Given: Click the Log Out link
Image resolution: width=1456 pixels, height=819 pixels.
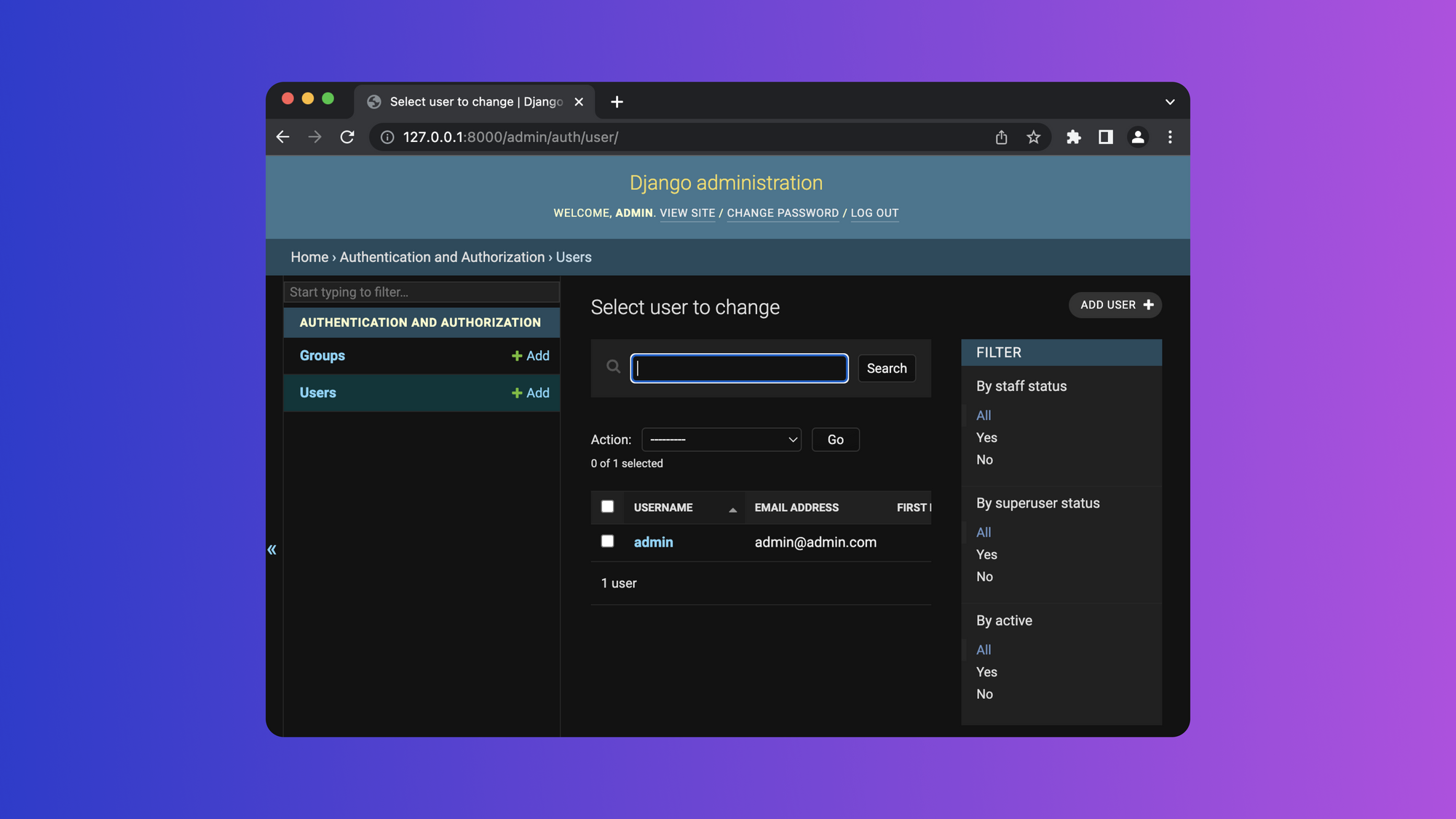Looking at the screenshot, I should click(x=874, y=213).
